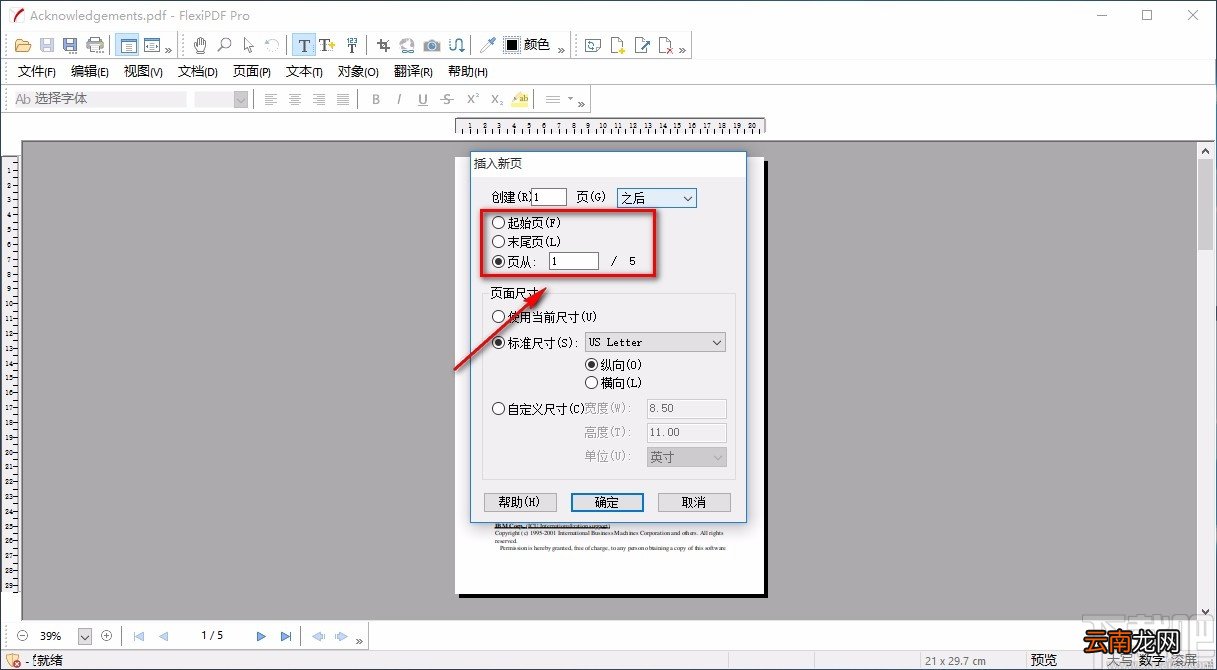The image size is (1217, 670).
Task: Click the vertical scrollbar thumb
Action: point(1206,204)
